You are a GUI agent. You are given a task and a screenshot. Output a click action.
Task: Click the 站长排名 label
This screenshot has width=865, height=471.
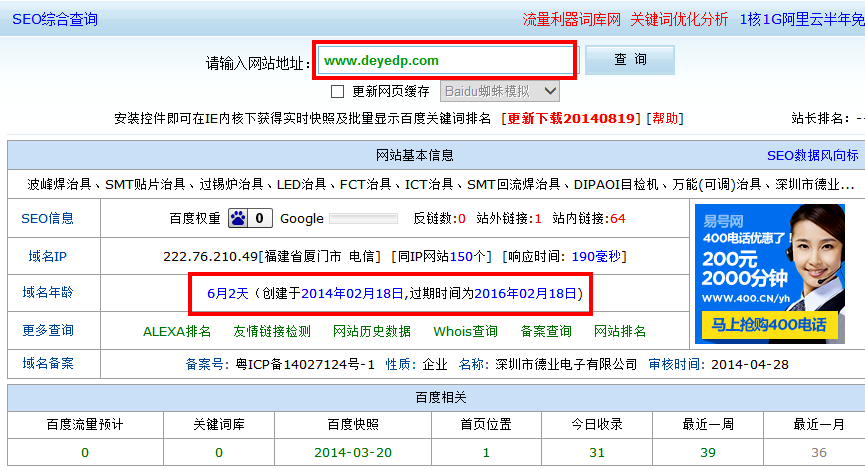tap(819, 119)
